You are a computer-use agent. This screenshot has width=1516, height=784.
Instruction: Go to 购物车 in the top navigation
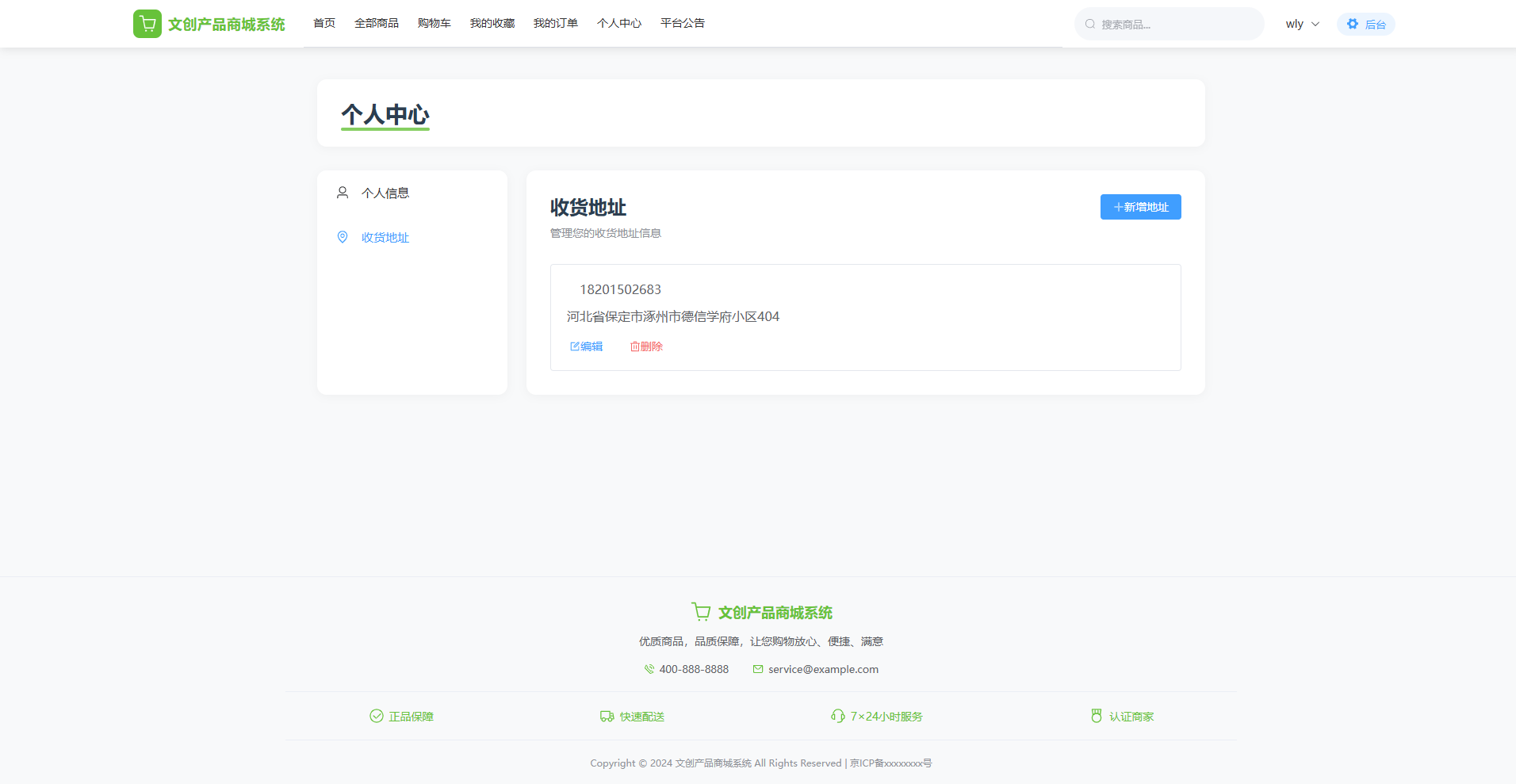434,23
